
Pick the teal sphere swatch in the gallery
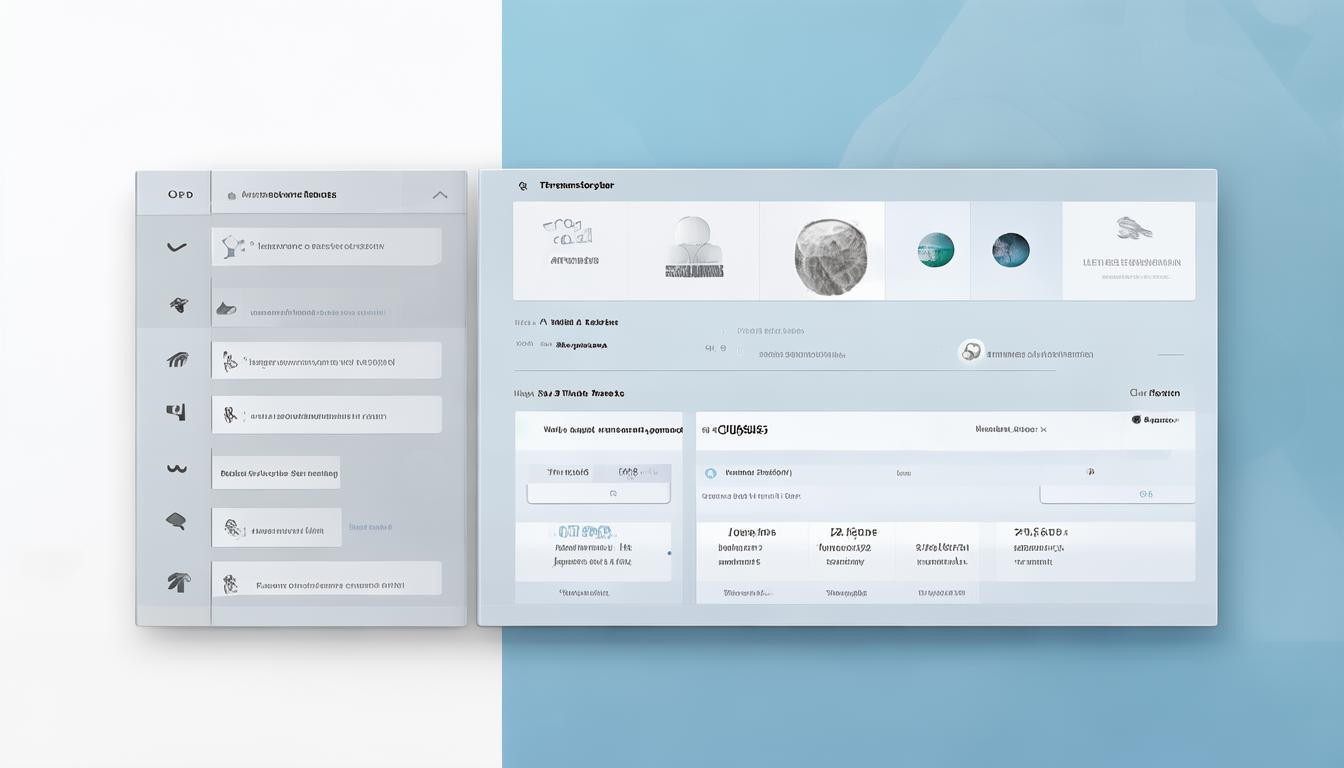coord(936,250)
